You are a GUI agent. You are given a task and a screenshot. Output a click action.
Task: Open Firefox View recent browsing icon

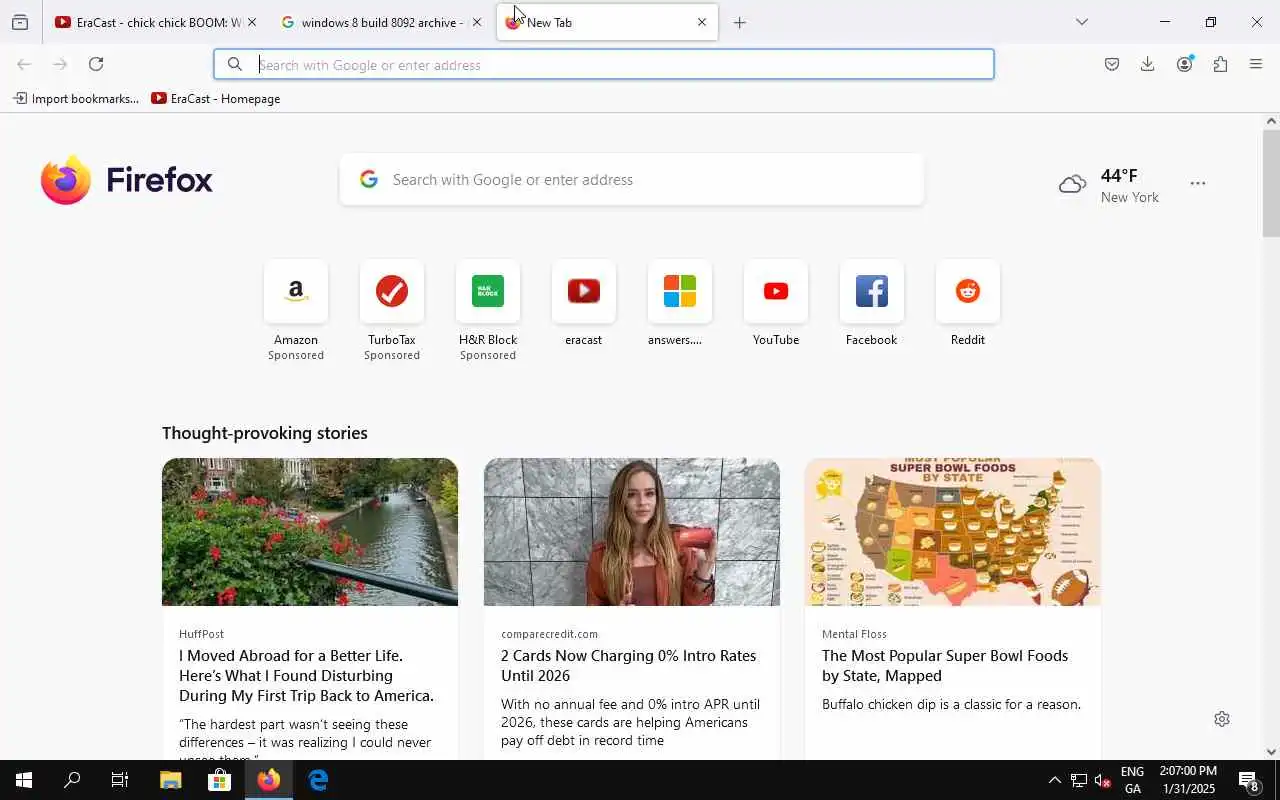(x=20, y=22)
